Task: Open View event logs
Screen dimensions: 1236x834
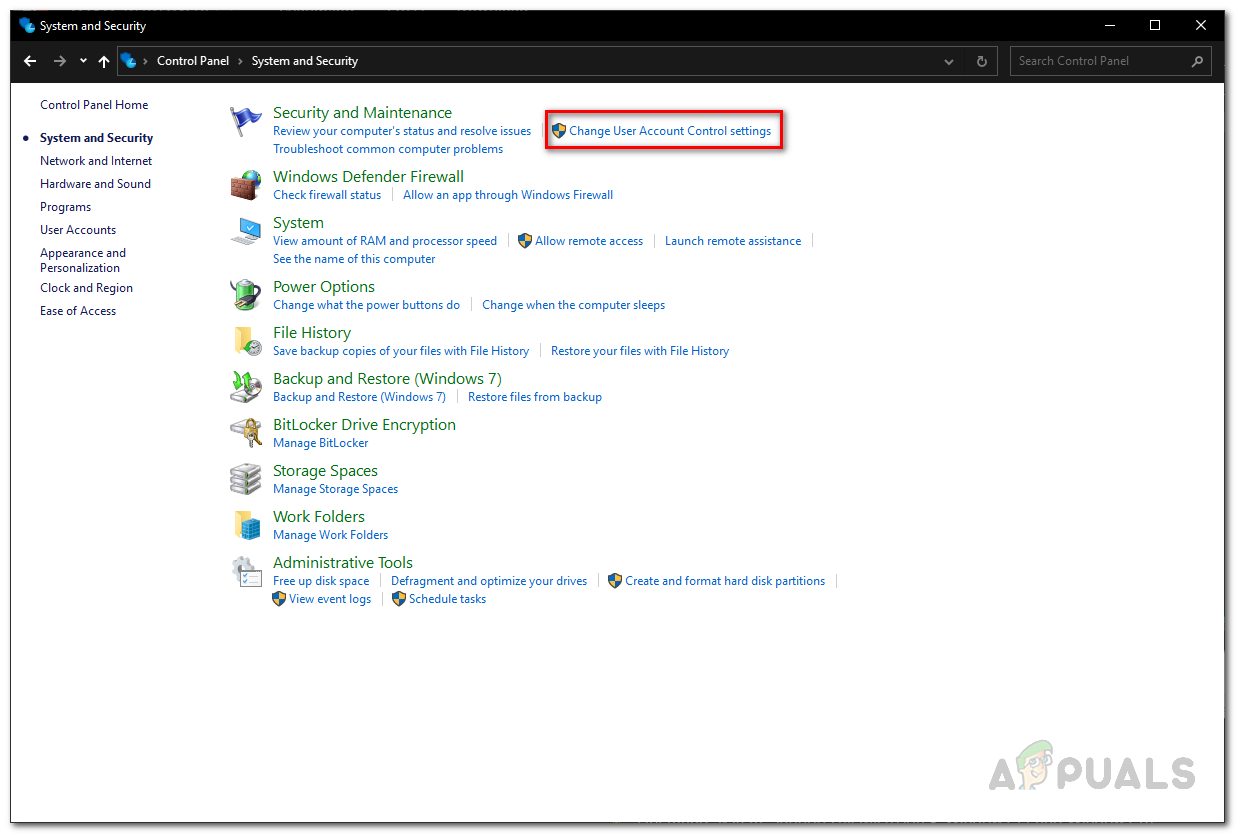Action: pyautogui.click(x=330, y=599)
